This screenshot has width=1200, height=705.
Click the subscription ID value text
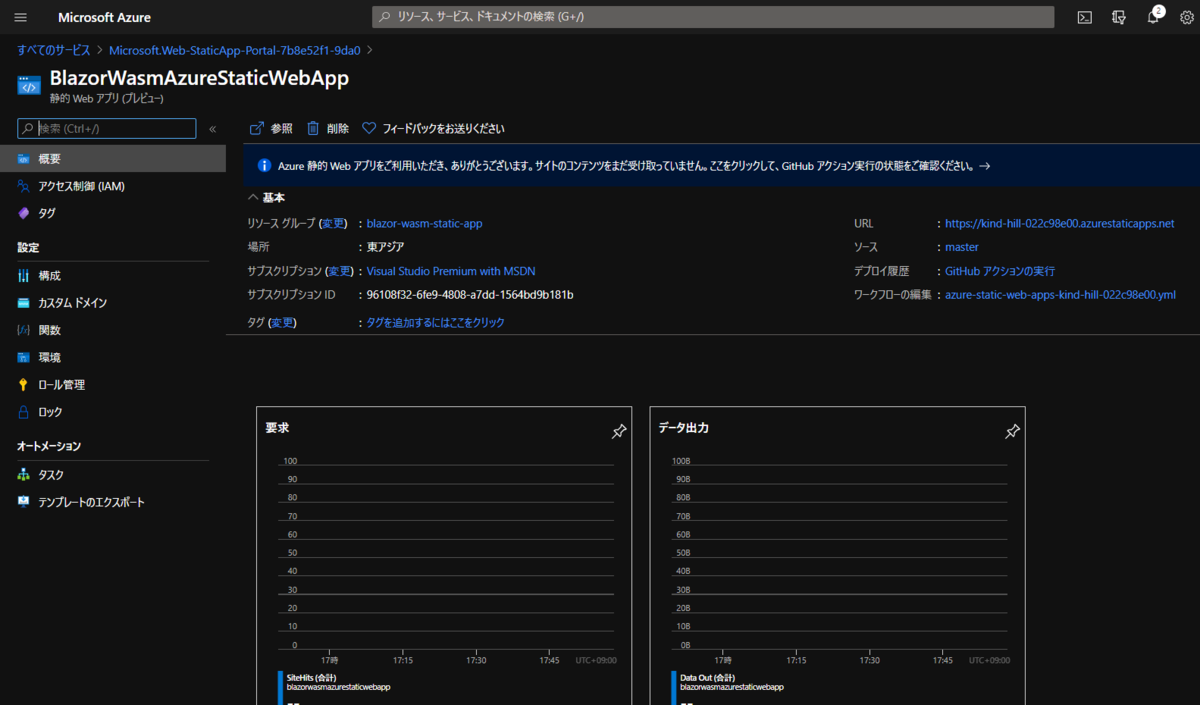point(470,295)
